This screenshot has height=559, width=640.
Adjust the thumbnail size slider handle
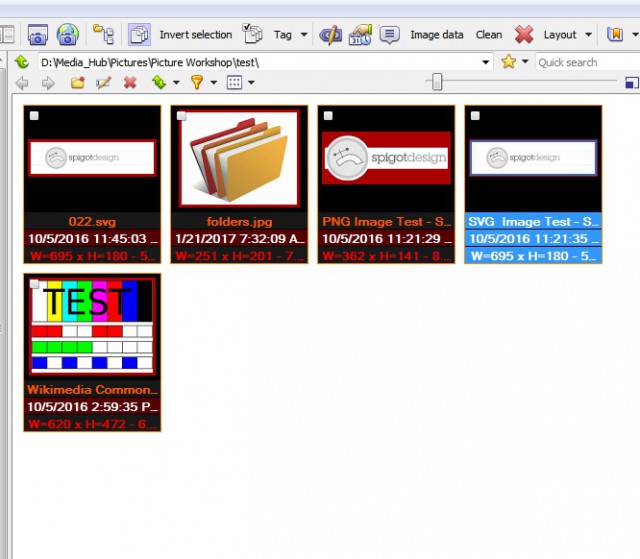[x=437, y=82]
